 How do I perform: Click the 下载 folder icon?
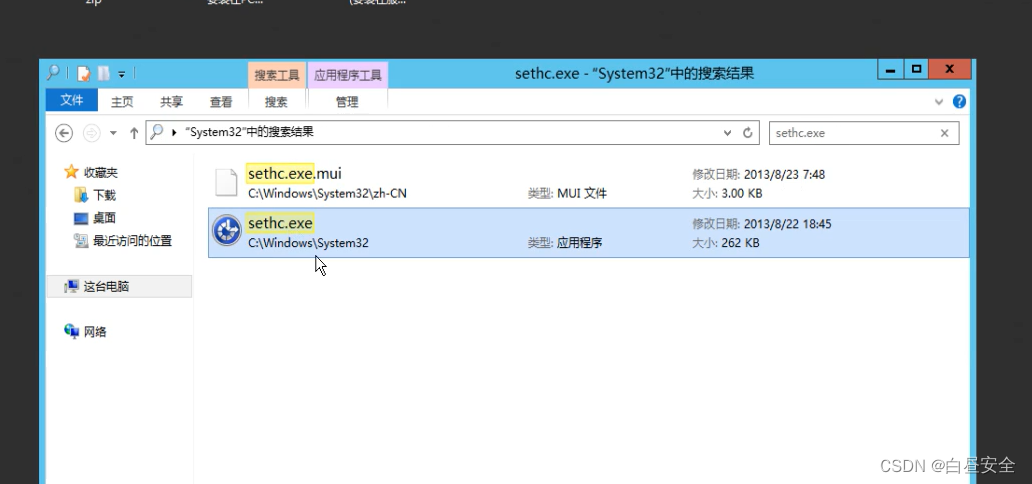click(x=81, y=195)
